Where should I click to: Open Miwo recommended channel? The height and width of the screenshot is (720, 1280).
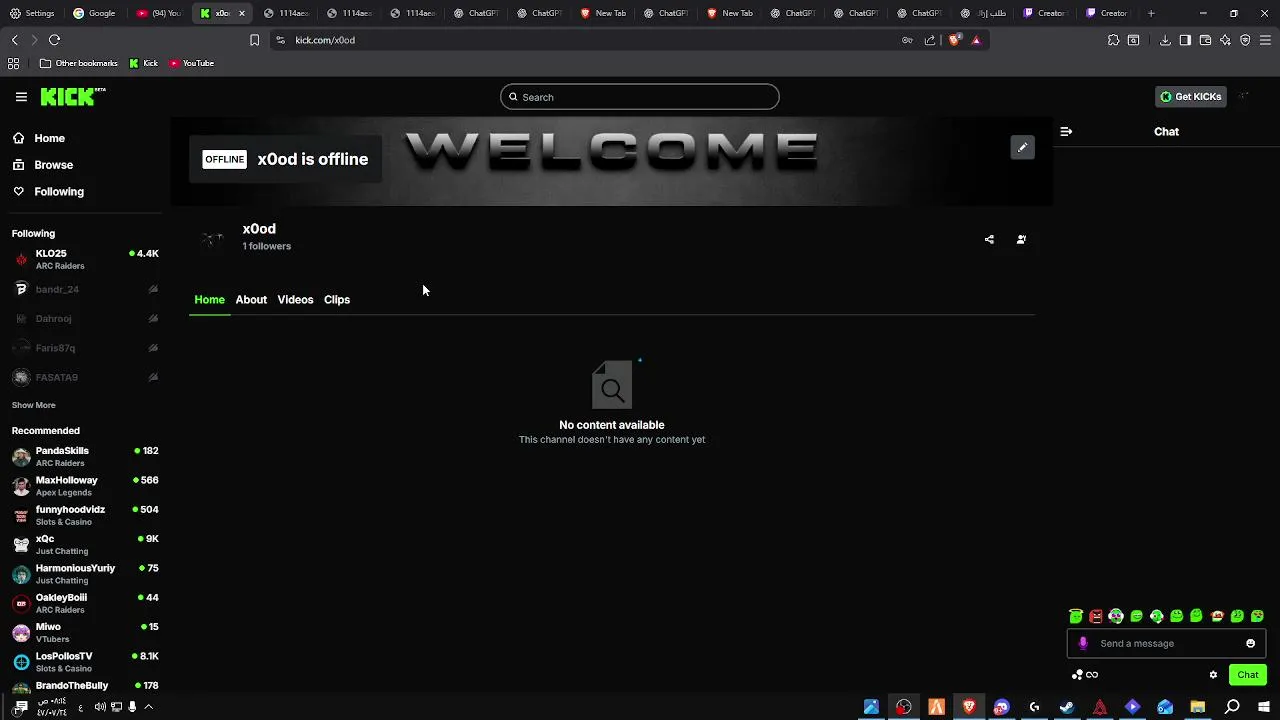(85, 632)
